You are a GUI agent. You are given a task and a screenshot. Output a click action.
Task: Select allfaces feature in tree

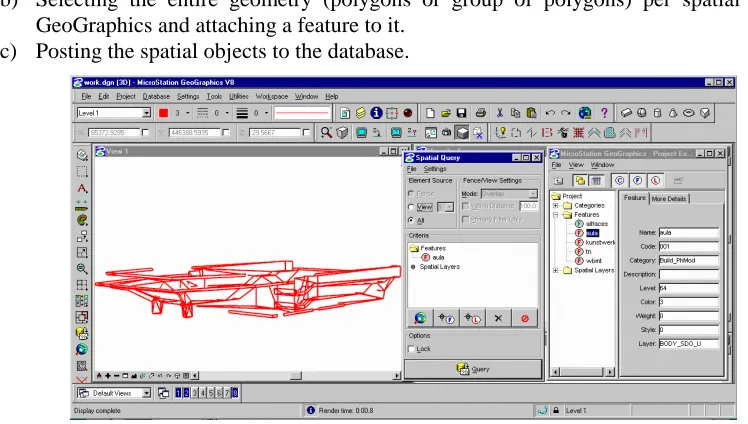(x=597, y=224)
